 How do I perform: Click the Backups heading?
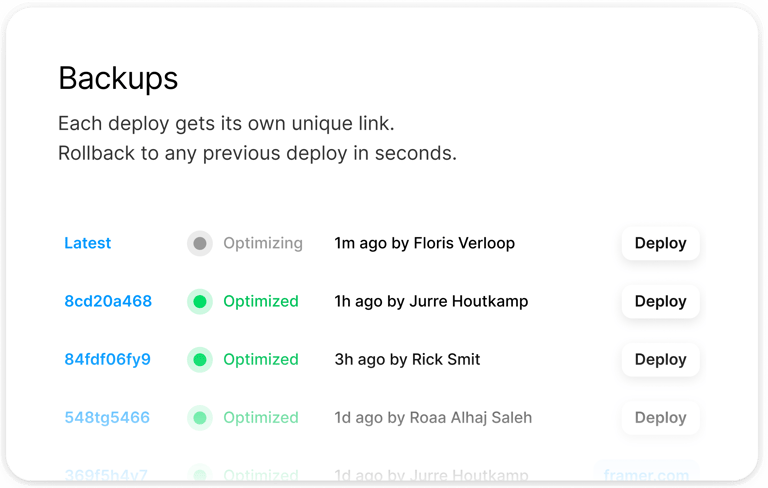click(118, 78)
